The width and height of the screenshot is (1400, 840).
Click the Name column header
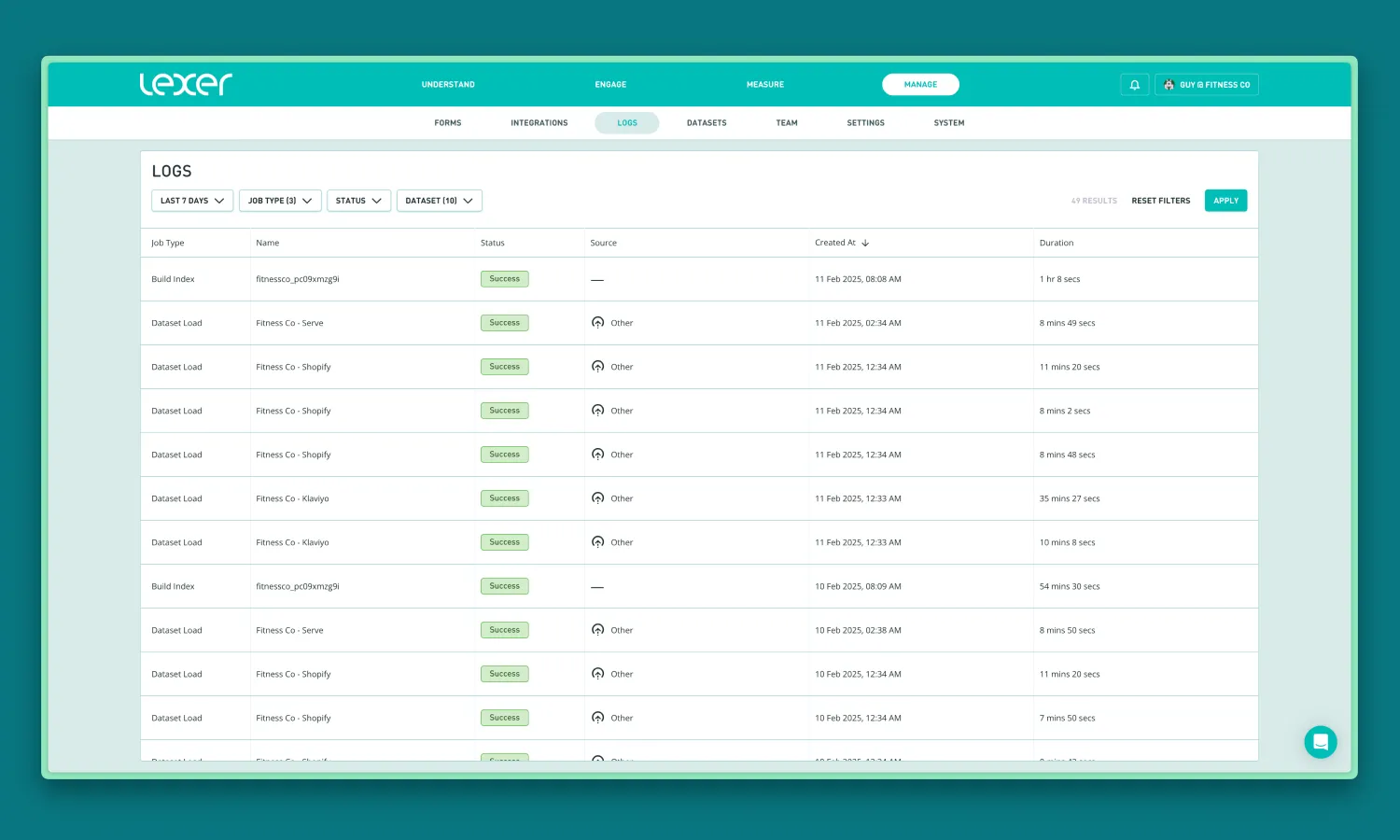click(x=268, y=243)
